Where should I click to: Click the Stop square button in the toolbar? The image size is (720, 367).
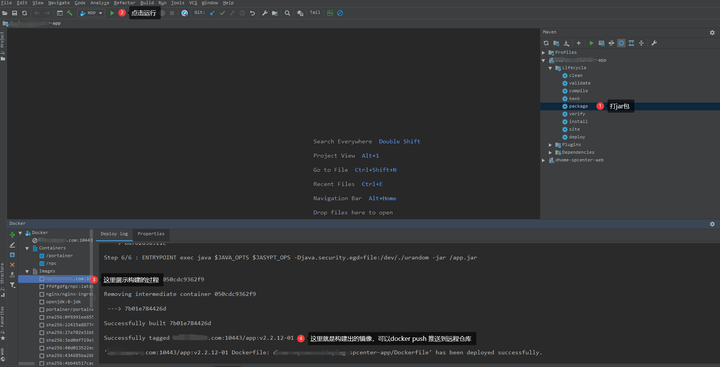(x=172, y=13)
